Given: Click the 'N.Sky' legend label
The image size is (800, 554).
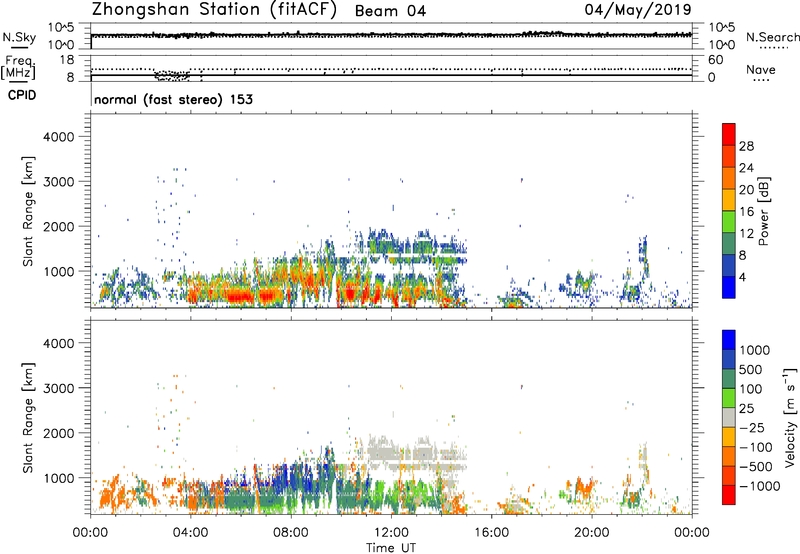Looking at the screenshot, I should click(x=19, y=37).
